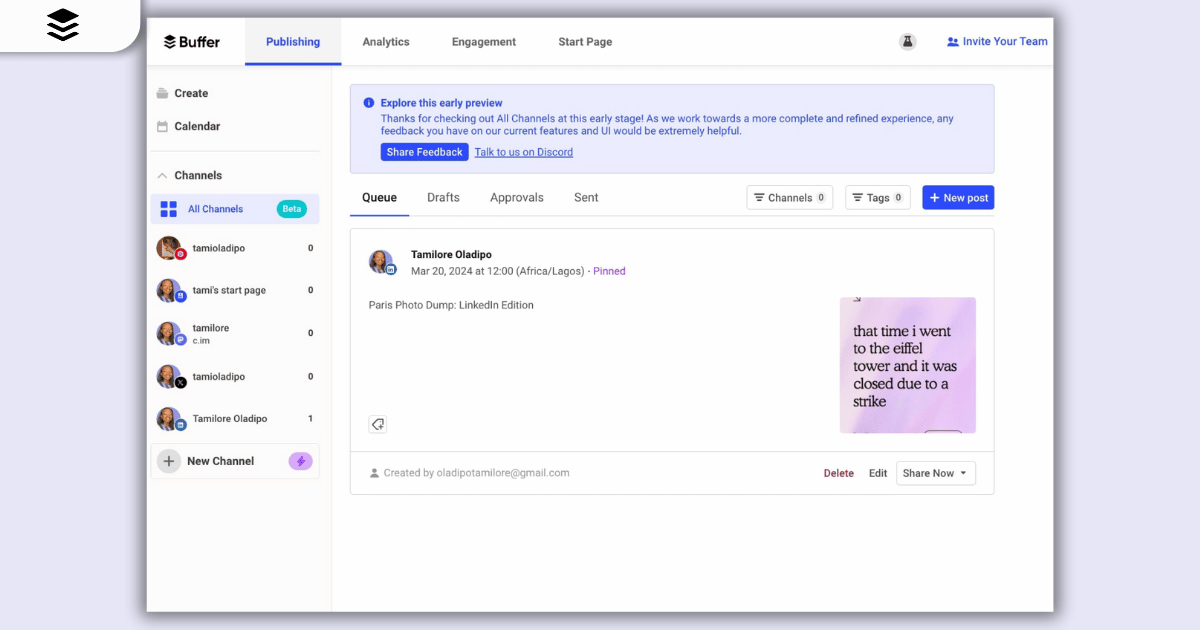Viewport: 1200px width, 630px height.
Task: Open the eiffel tower post image thumbnail
Action: click(x=908, y=365)
